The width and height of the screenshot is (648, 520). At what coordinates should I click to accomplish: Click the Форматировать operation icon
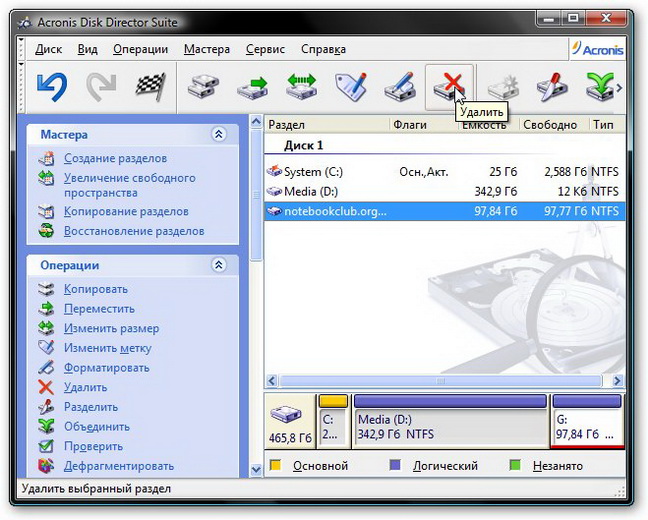click(46, 367)
